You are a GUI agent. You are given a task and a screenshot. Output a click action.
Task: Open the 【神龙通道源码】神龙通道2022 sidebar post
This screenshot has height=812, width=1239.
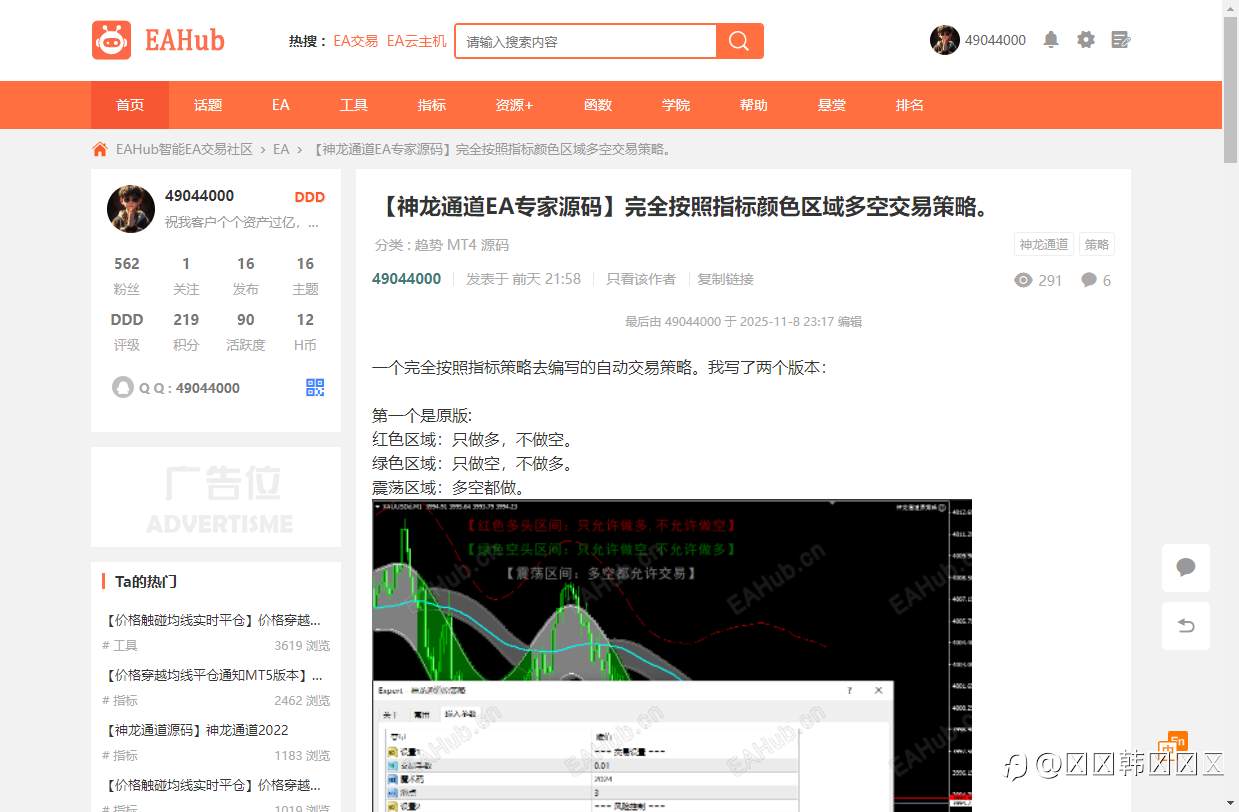coord(195,730)
